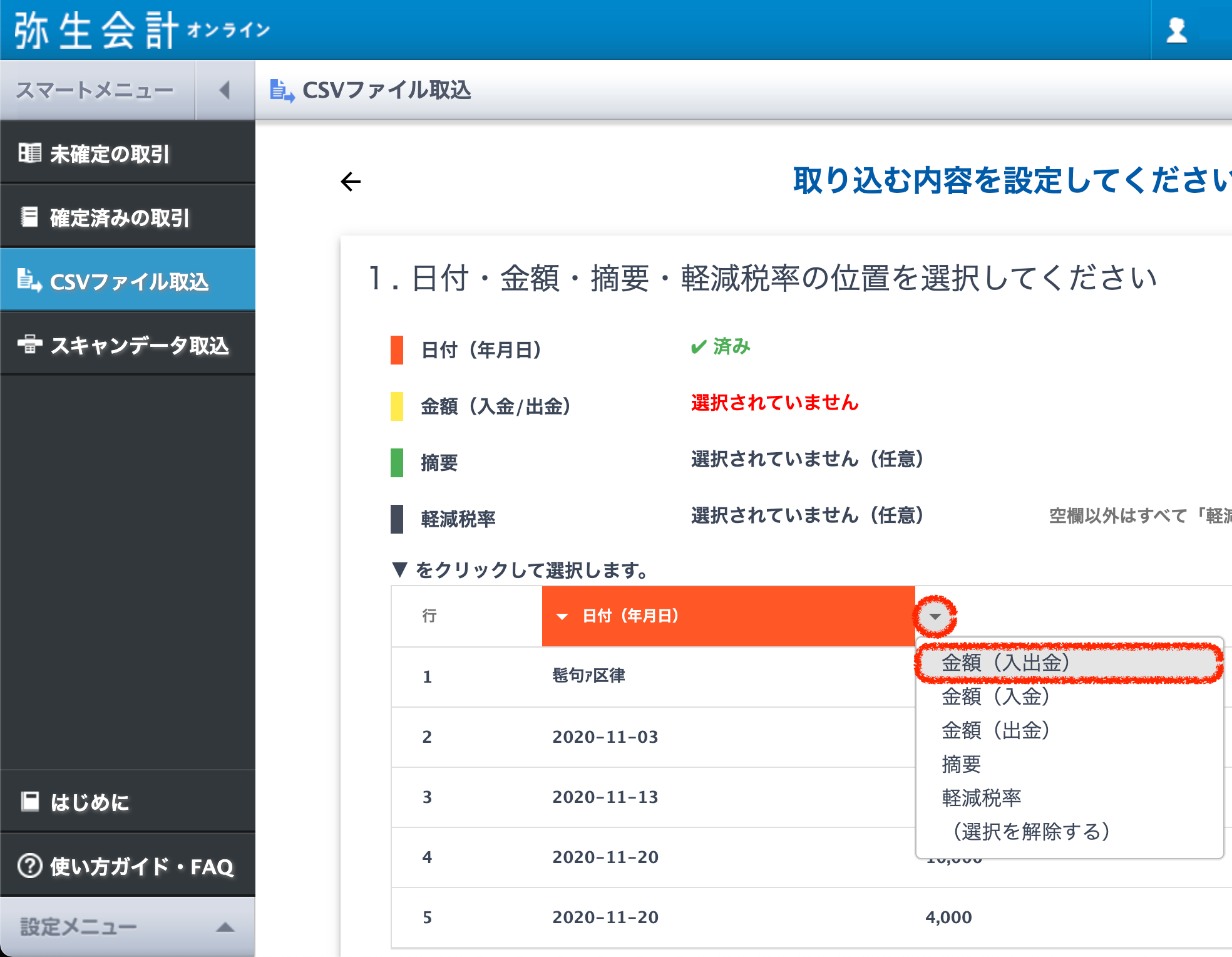The width and height of the screenshot is (1232, 957).
Task: Choose 金額(入金) option
Action: [x=995, y=696]
